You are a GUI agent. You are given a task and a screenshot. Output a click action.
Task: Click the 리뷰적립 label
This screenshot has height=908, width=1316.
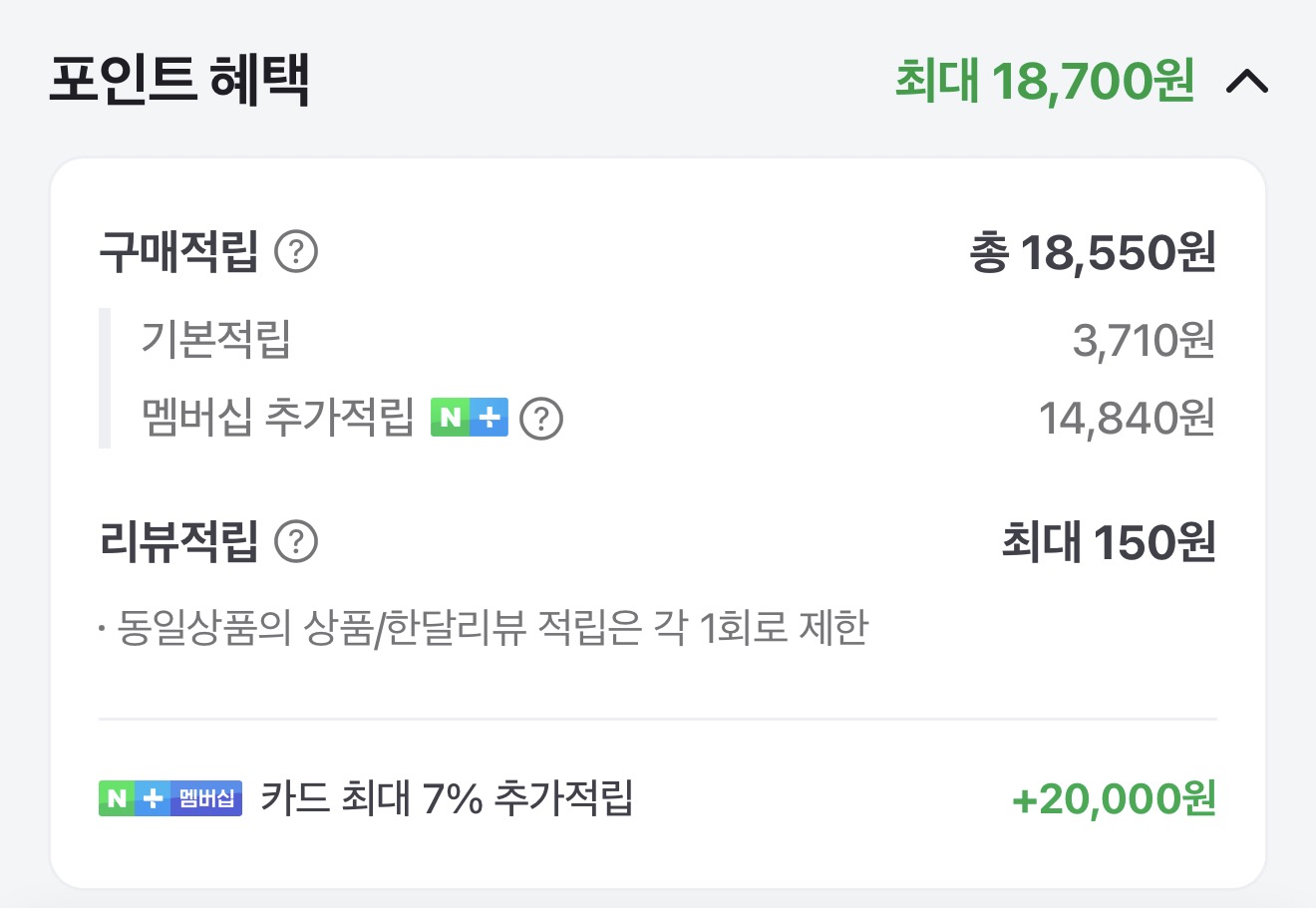[179, 542]
